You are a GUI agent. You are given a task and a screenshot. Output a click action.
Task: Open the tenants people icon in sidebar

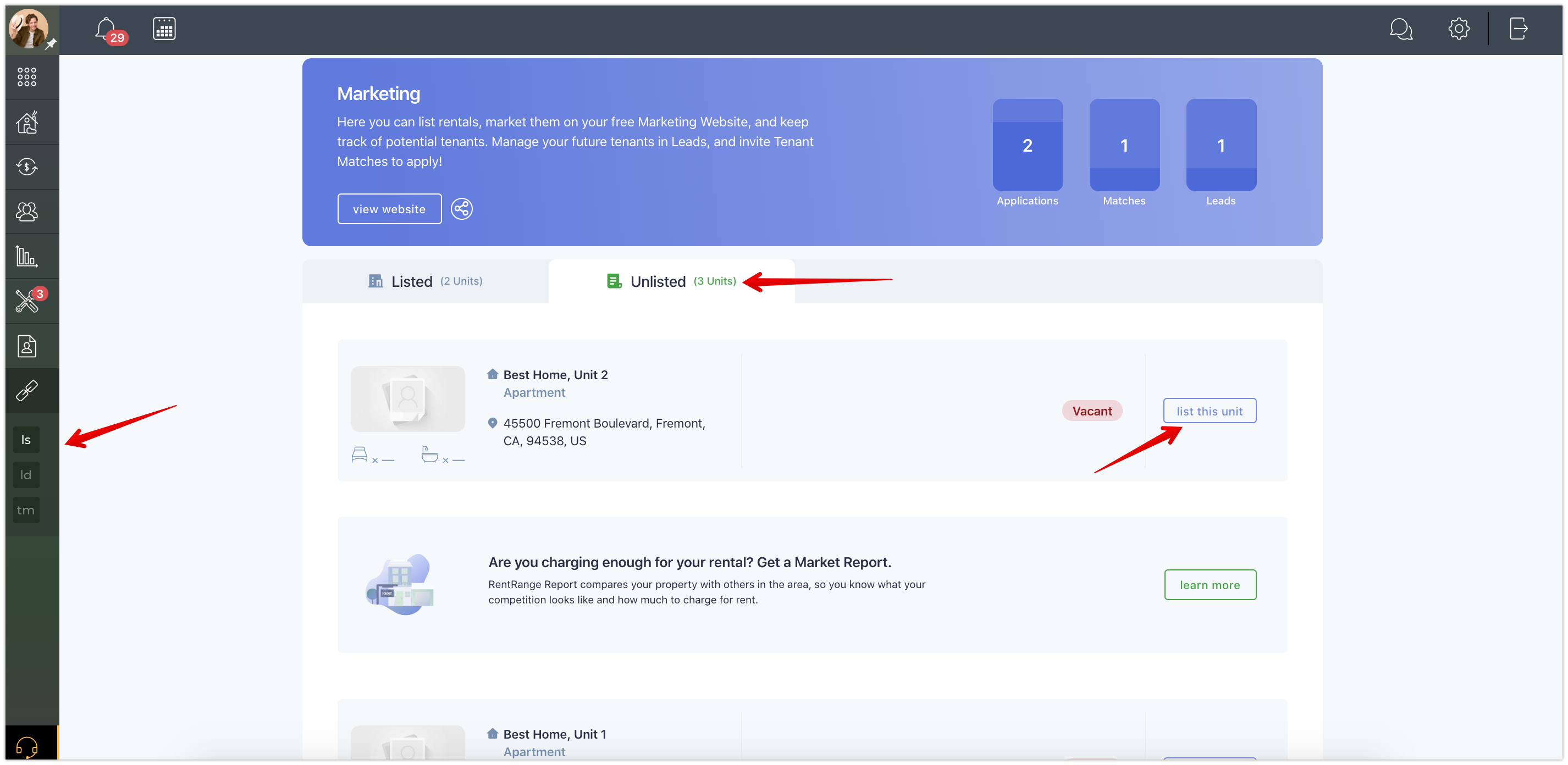pyautogui.click(x=27, y=211)
